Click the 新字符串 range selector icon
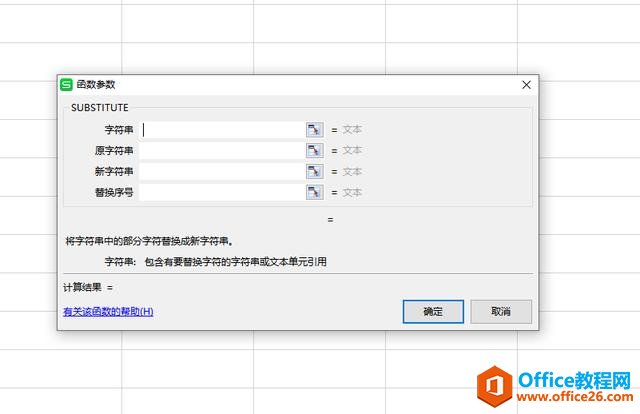The width and height of the screenshot is (640, 414). [315, 171]
